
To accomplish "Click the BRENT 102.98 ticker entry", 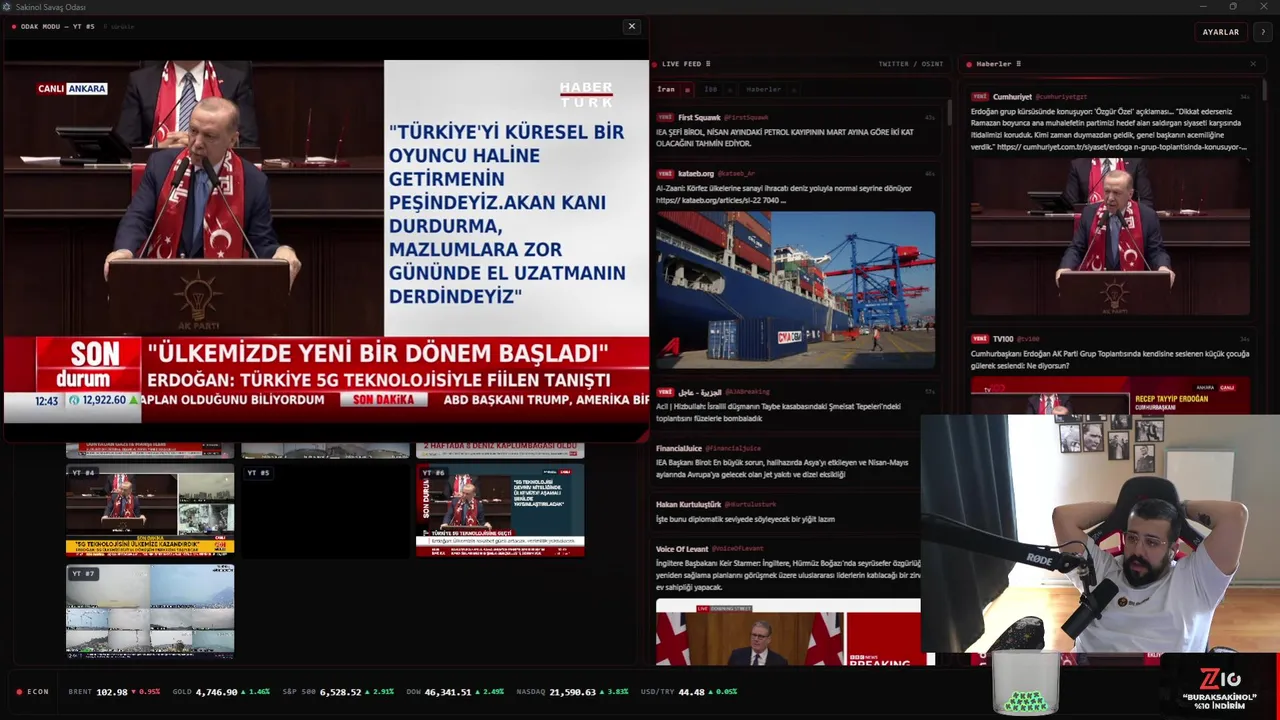I will point(114,692).
